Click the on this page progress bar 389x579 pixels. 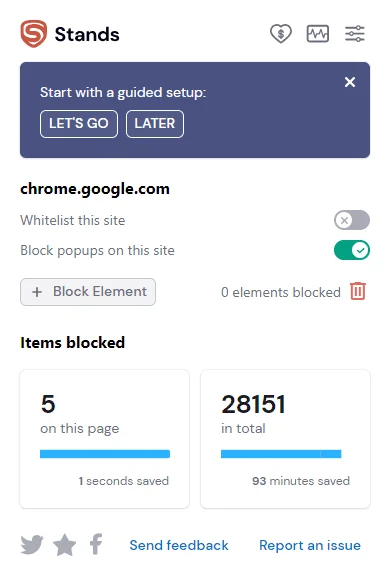click(105, 454)
